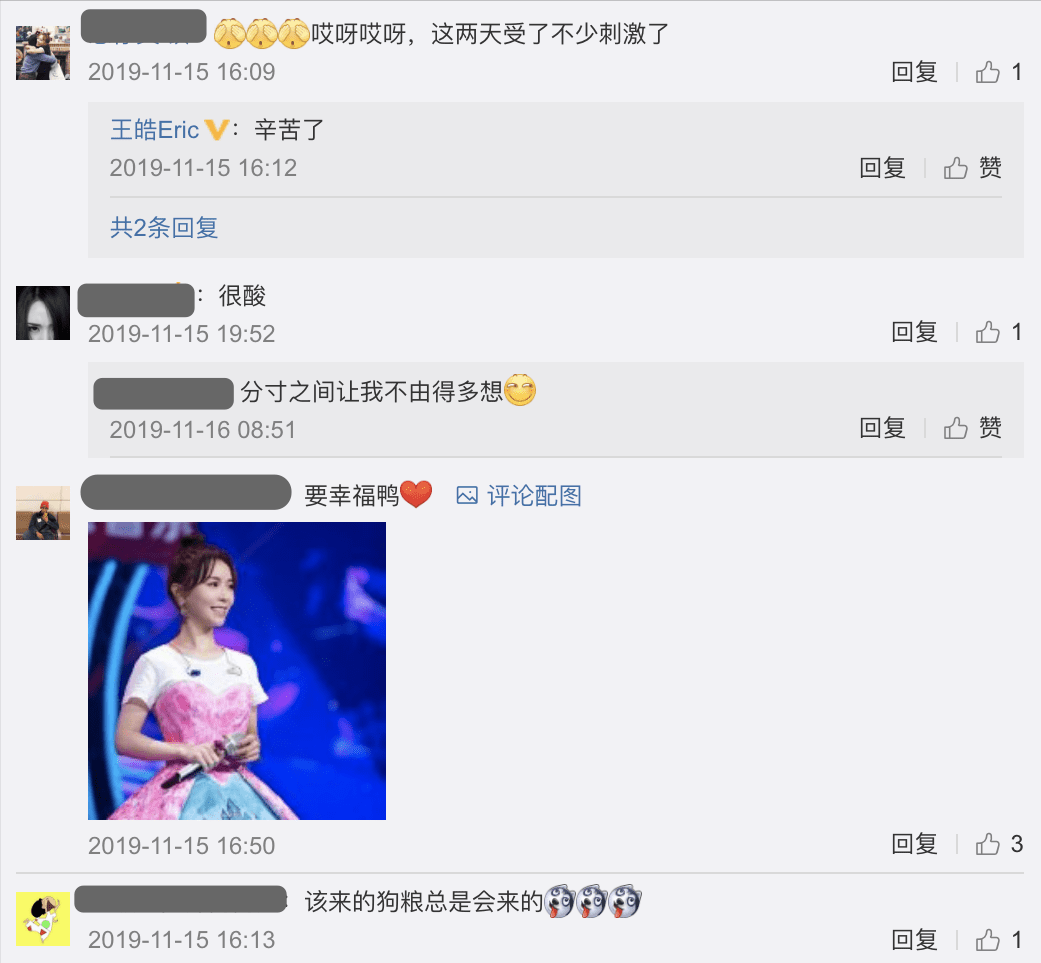Viewport: 1041px width, 963px height.
Task: Reply to the 08:51 nested comment
Action: (882, 428)
